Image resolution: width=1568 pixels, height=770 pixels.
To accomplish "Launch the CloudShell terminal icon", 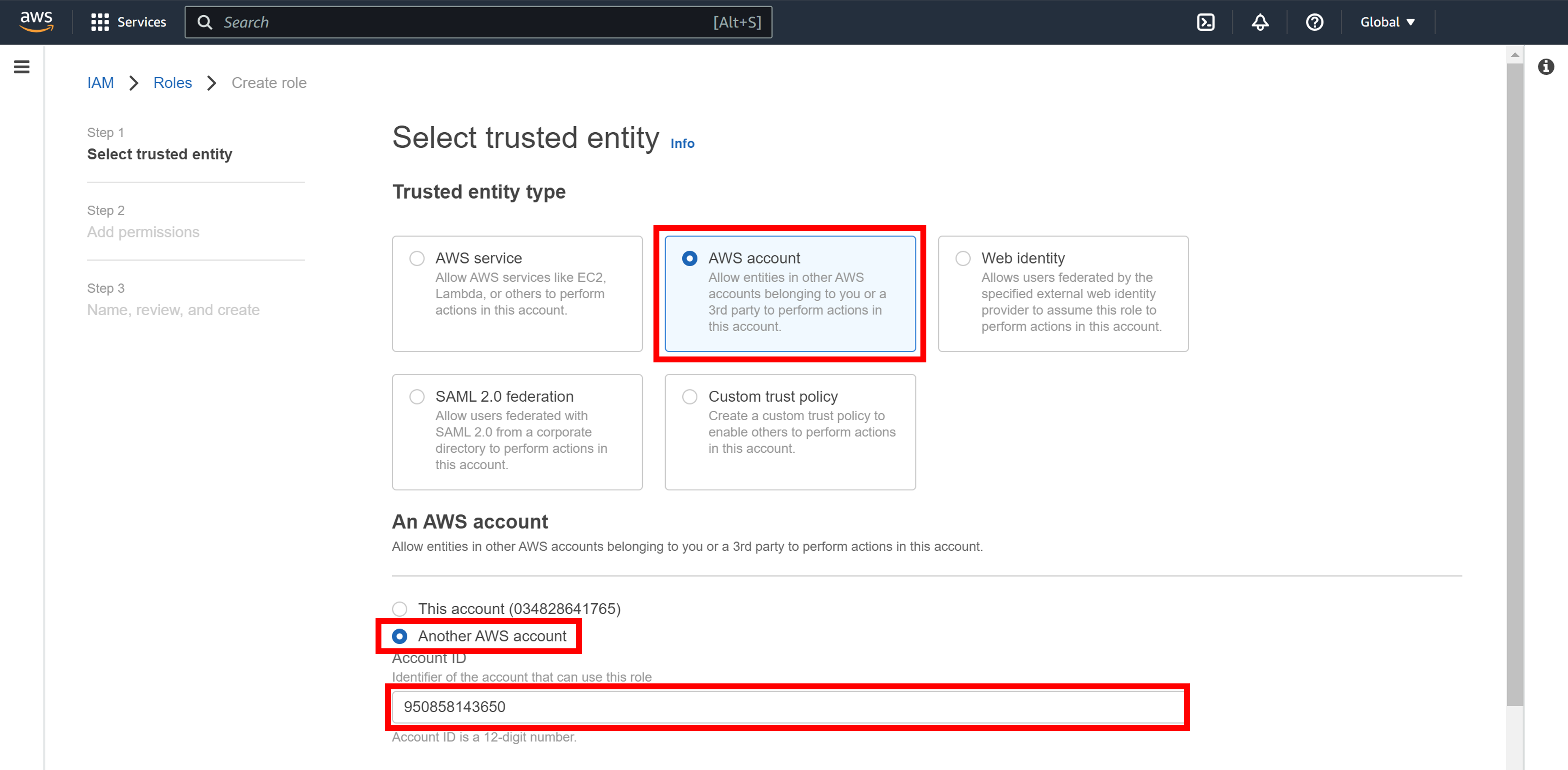I will point(1206,22).
